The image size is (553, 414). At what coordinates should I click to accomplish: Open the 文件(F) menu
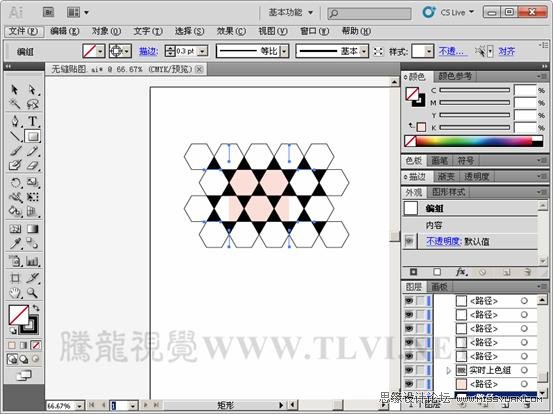click(x=23, y=31)
